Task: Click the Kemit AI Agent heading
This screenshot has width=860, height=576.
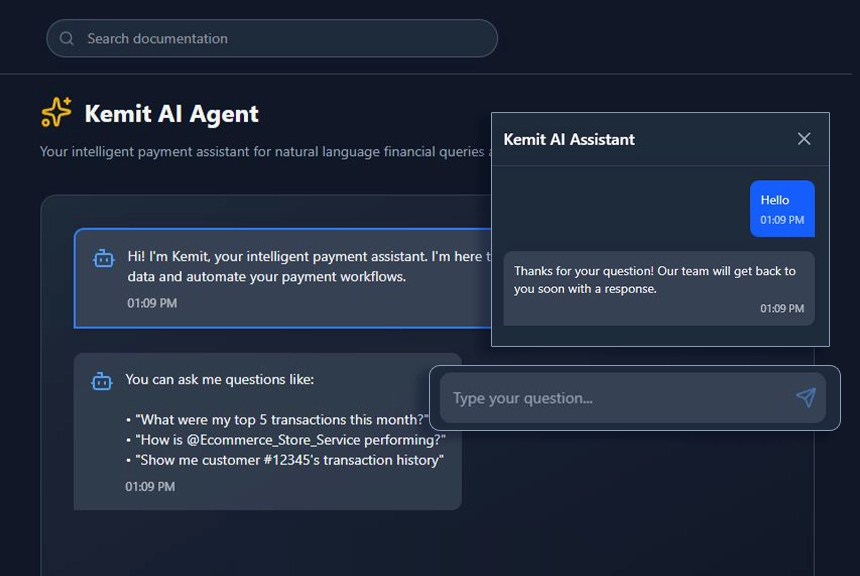Action: [x=171, y=114]
